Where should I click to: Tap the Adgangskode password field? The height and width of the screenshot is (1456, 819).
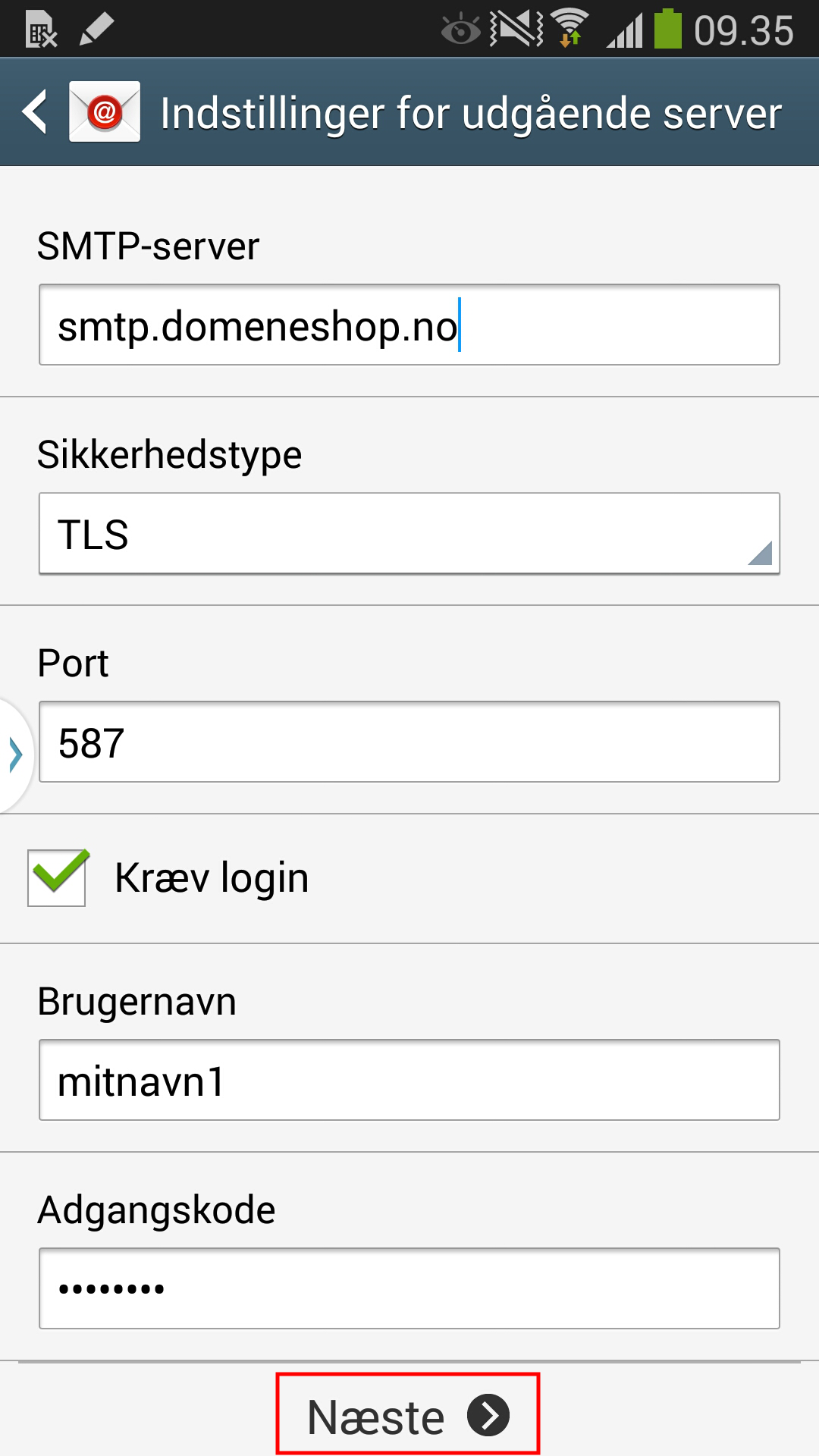(409, 1288)
